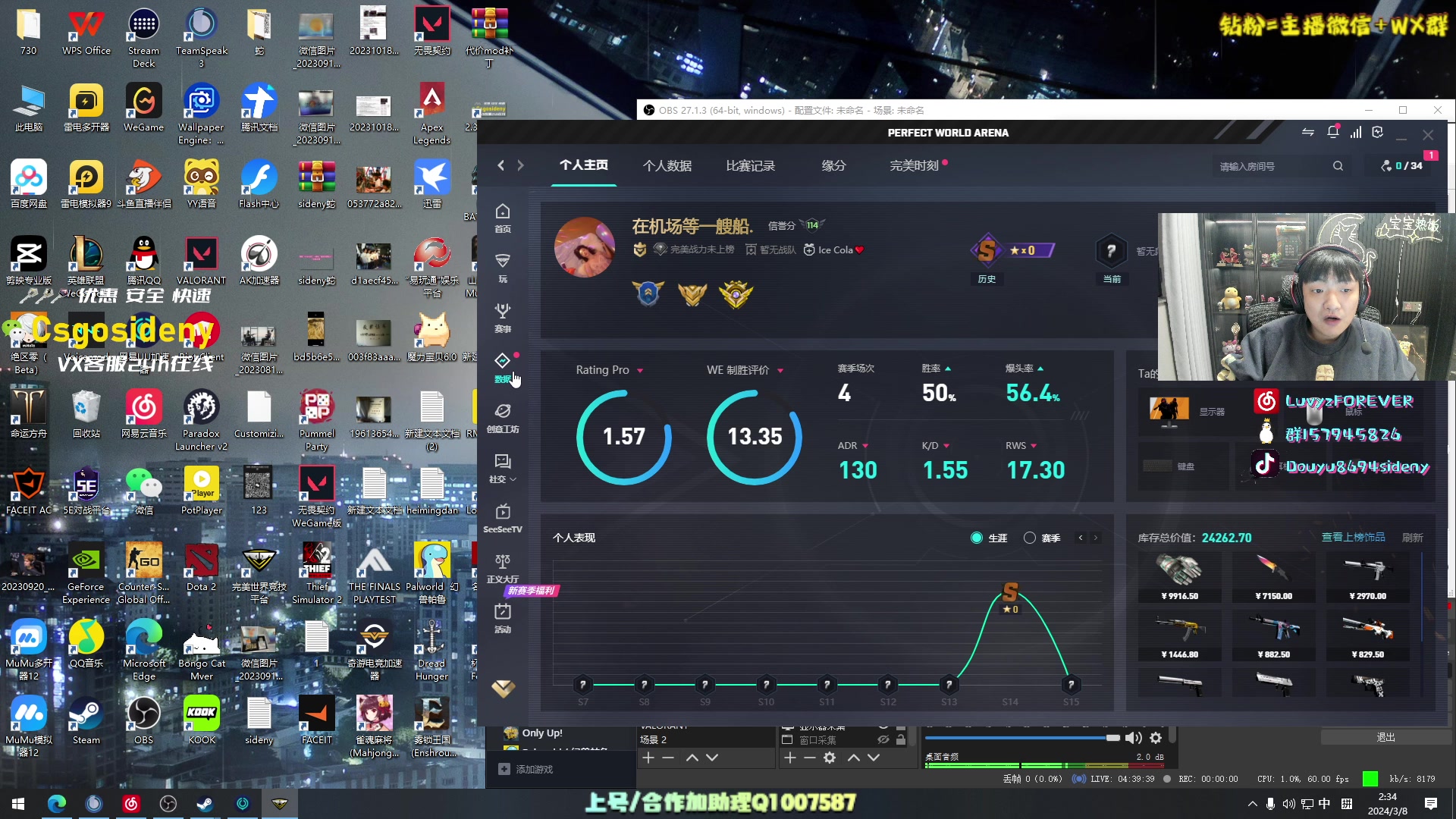Mute desktop audio in OBS mixer
Viewport: 1456px width, 819px height.
[1134, 737]
